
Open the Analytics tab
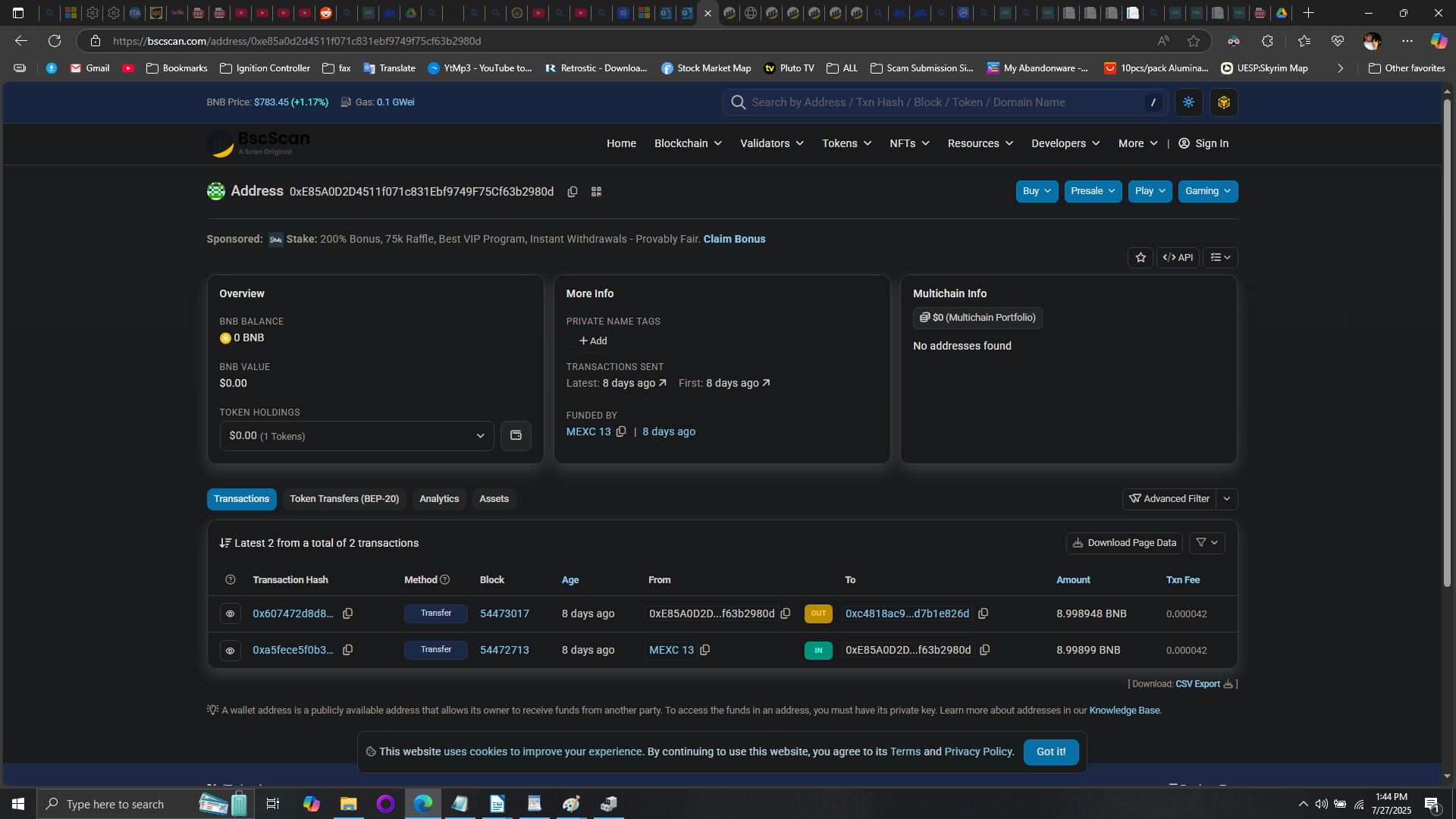tap(438, 499)
